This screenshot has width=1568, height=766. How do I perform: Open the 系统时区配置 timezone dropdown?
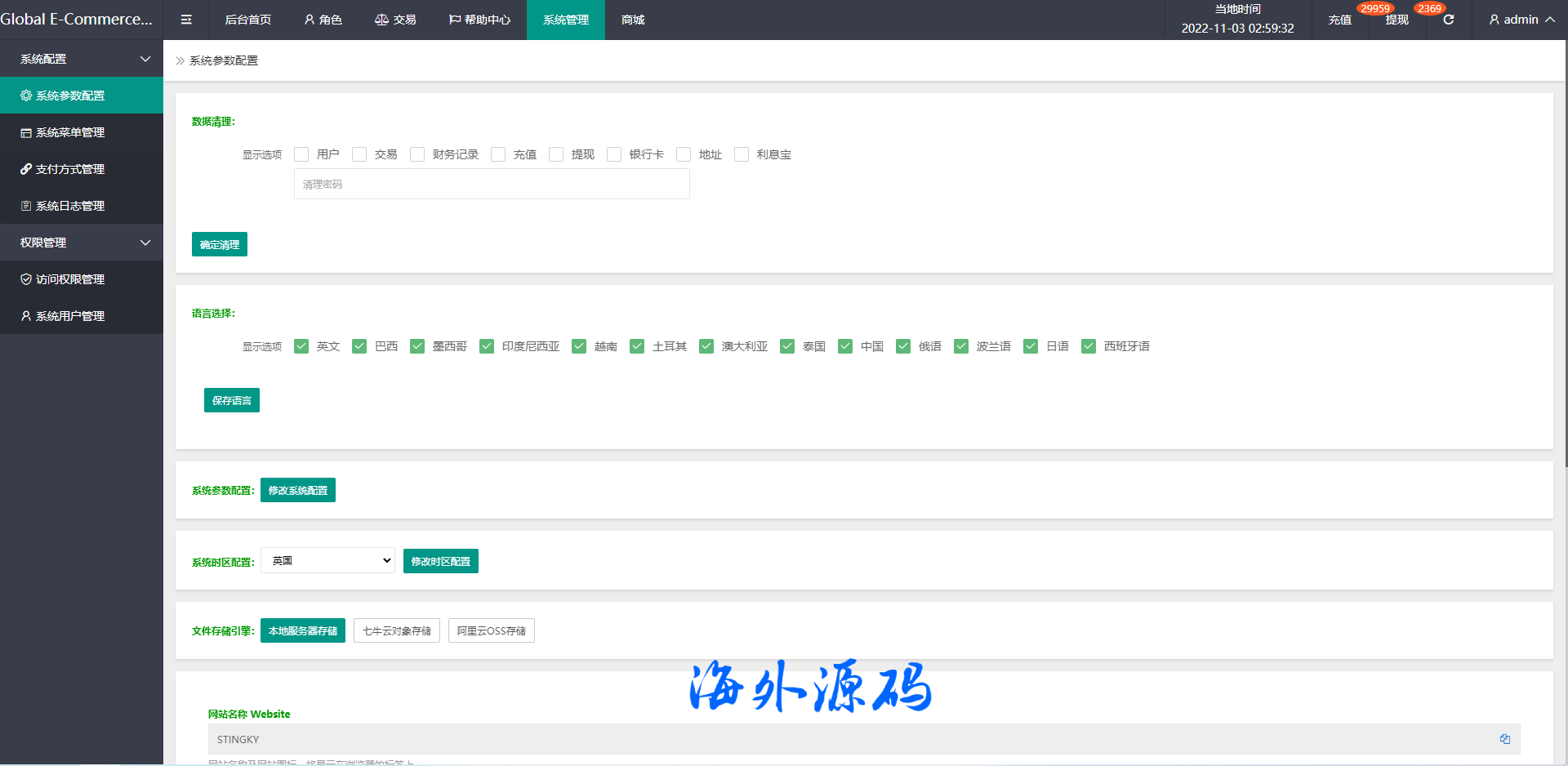327,560
